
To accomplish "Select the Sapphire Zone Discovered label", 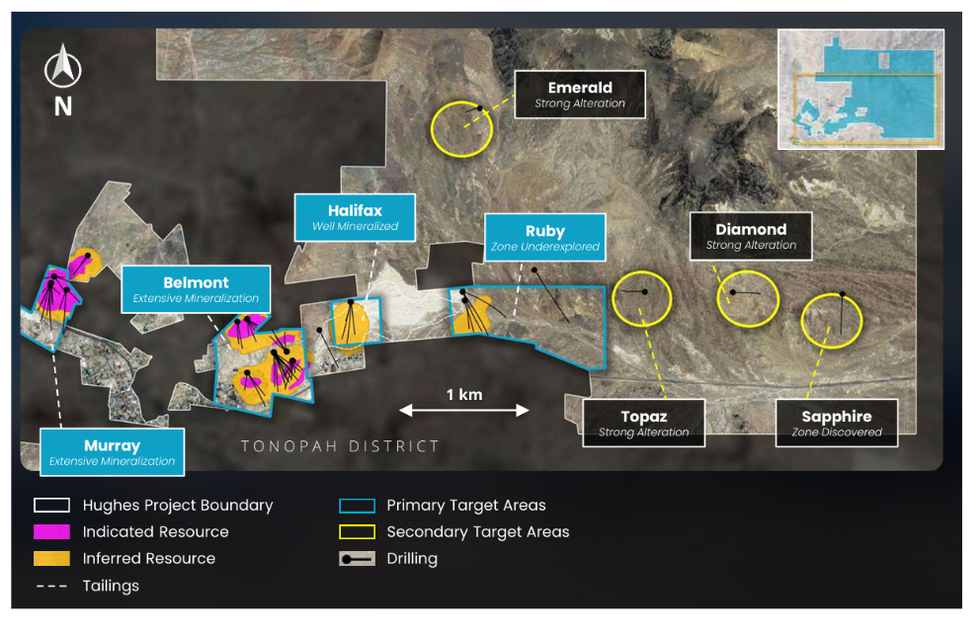I will pos(836,423).
